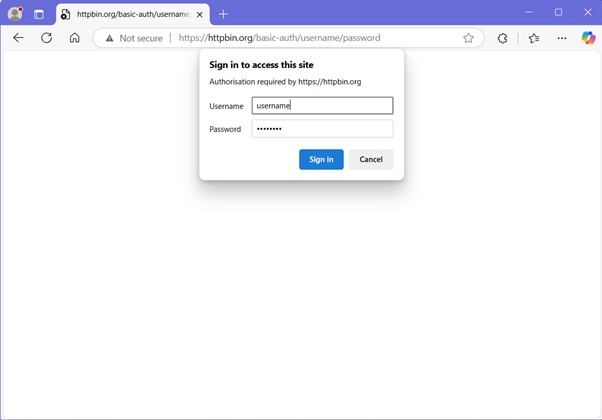This screenshot has height=420, width=602.
Task: Focus the Password input field
Action: tap(322, 129)
